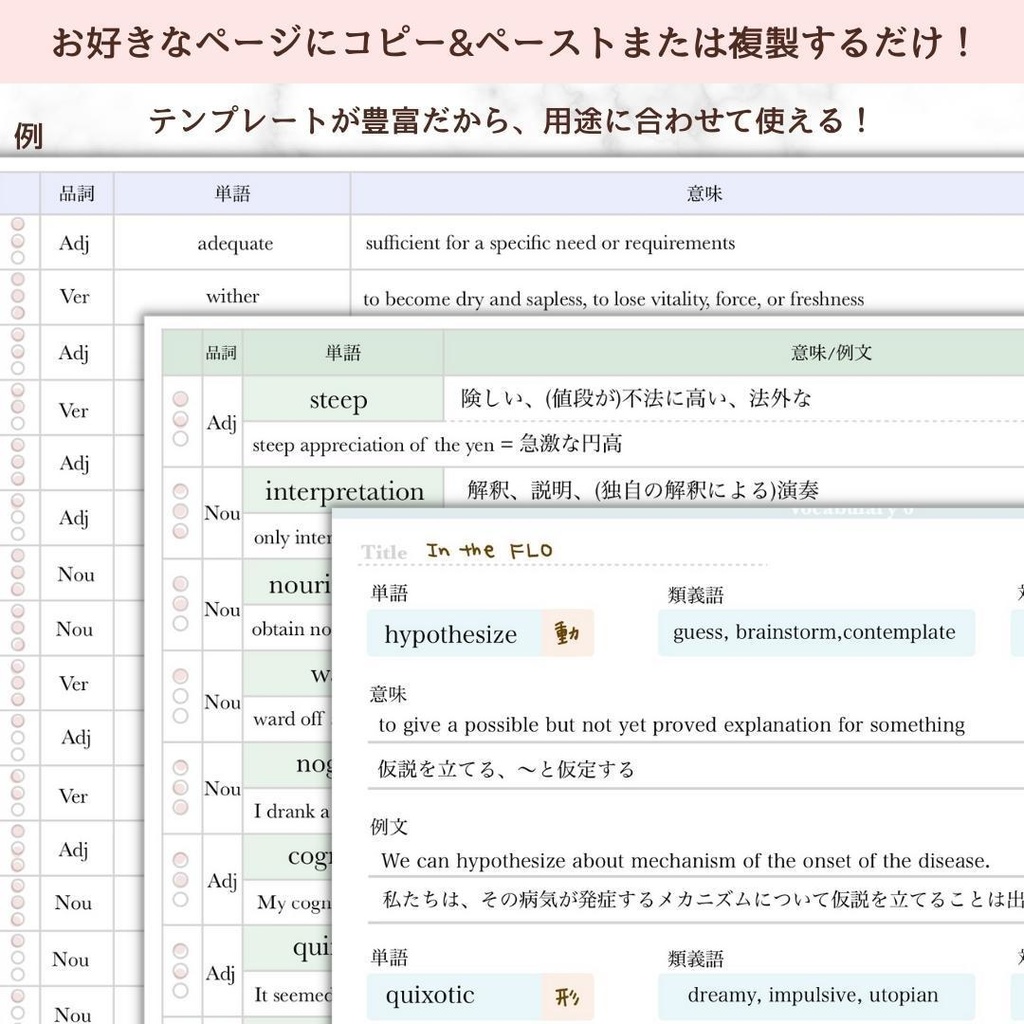Click the Title label icon on the FLO page
The height and width of the screenshot is (1024, 1024).
pyautogui.click(x=383, y=551)
